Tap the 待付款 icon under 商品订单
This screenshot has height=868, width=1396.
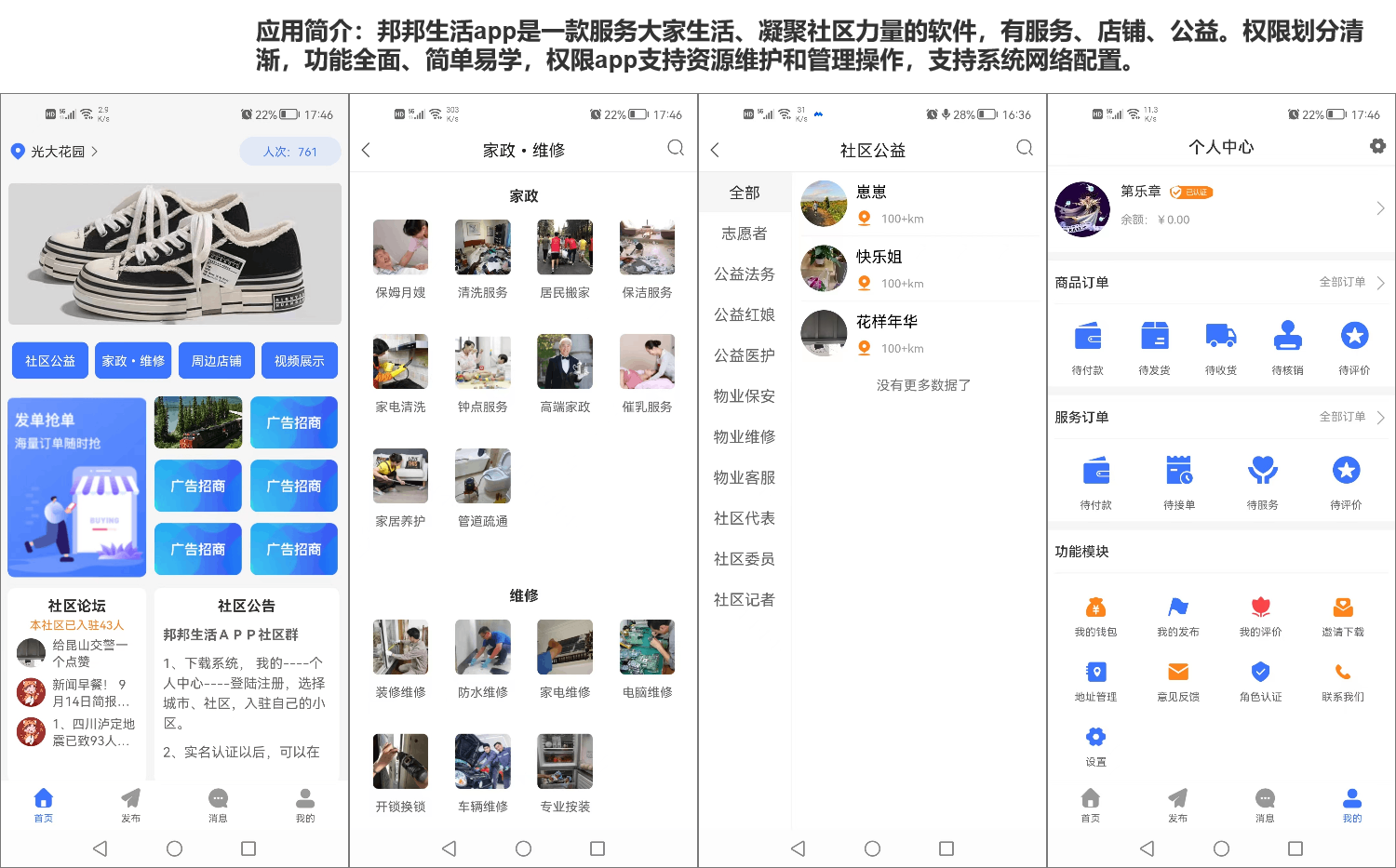[x=1087, y=336]
